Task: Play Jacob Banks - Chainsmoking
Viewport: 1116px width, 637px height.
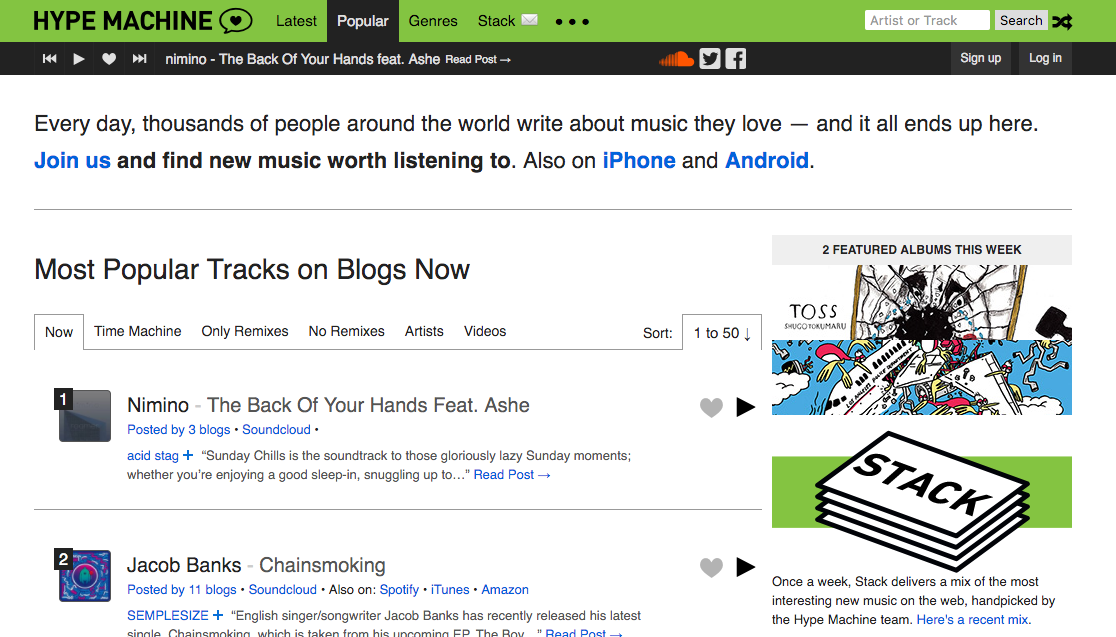Action: tap(745, 567)
